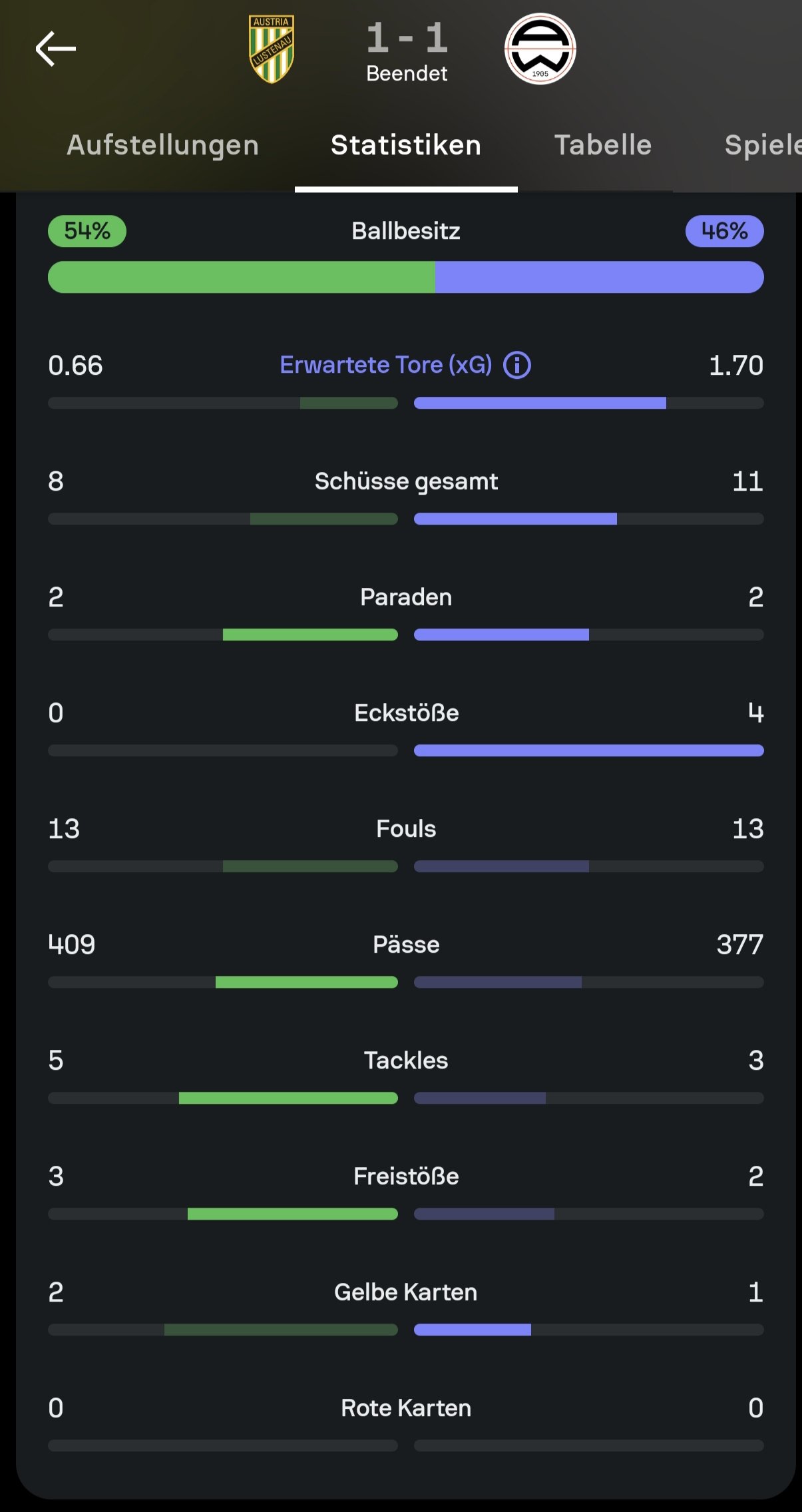
Task: Tap the Beendet match status text
Action: (407, 73)
